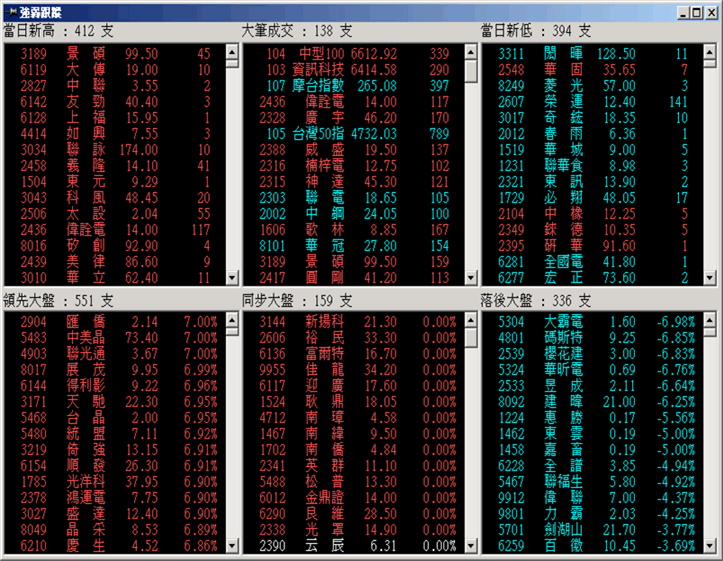Screen dimensions: 723x561
Task: Select stock 5701 劍湖山 row
Action: coord(593,530)
